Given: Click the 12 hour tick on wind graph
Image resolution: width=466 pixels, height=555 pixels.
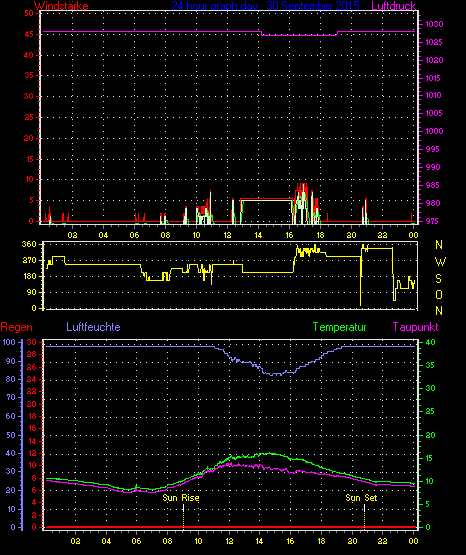Looking at the screenshot, I should click(227, 235).
